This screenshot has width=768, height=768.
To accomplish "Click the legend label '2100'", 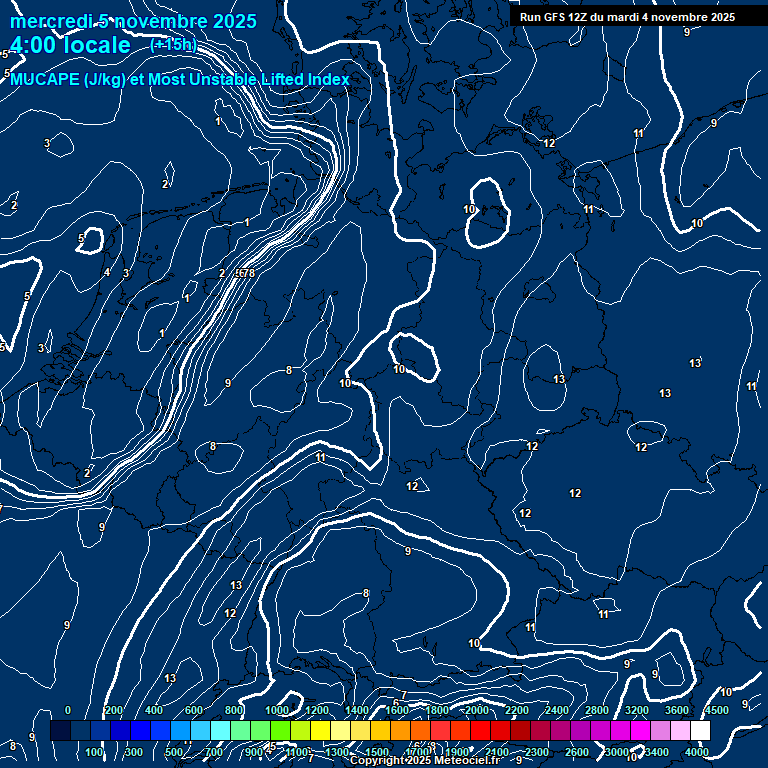I will click(x=497, y=752).
